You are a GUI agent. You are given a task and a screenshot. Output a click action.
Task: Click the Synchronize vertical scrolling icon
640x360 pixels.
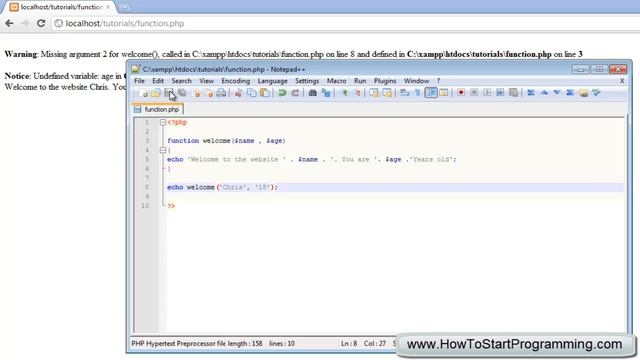coord(374,93)
